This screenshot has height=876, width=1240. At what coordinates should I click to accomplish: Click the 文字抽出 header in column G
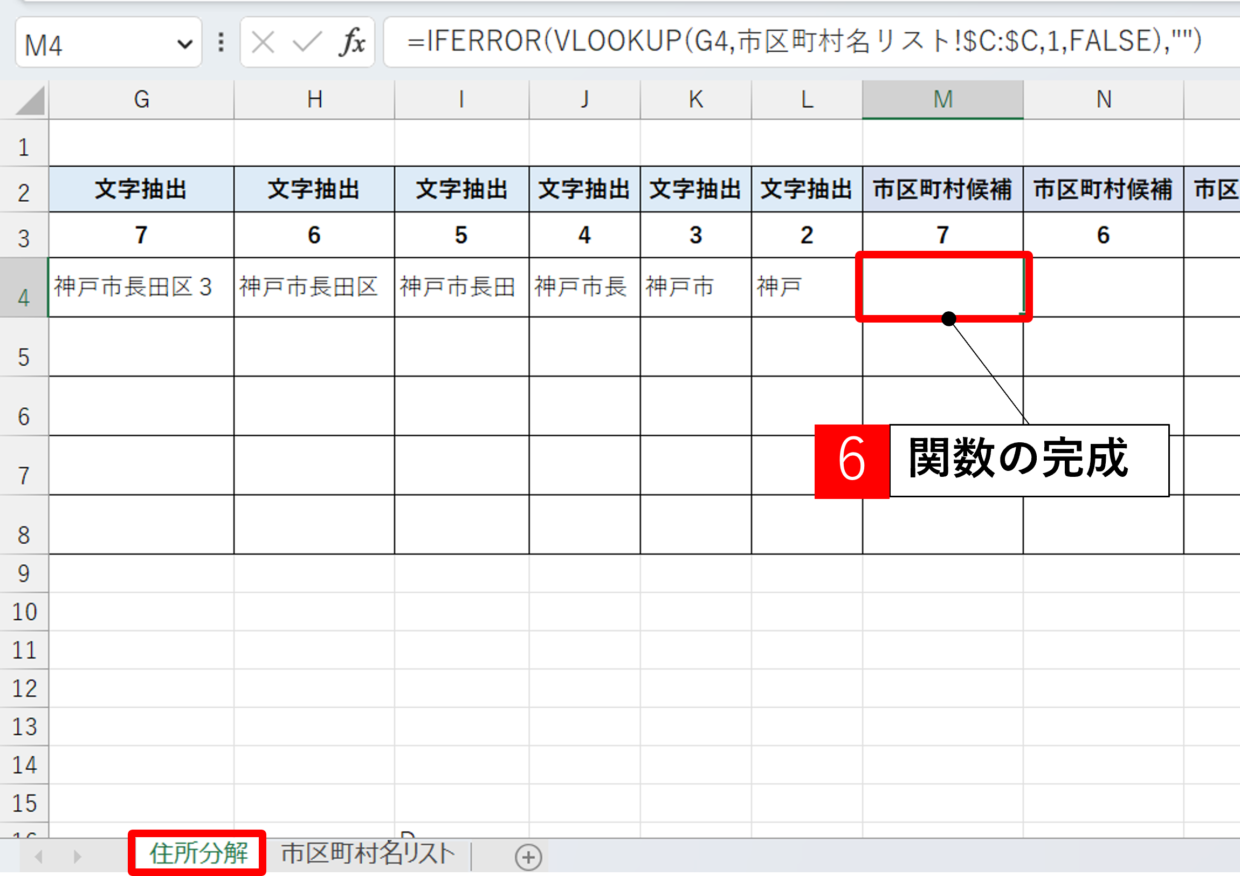click(x=141, y=190)
